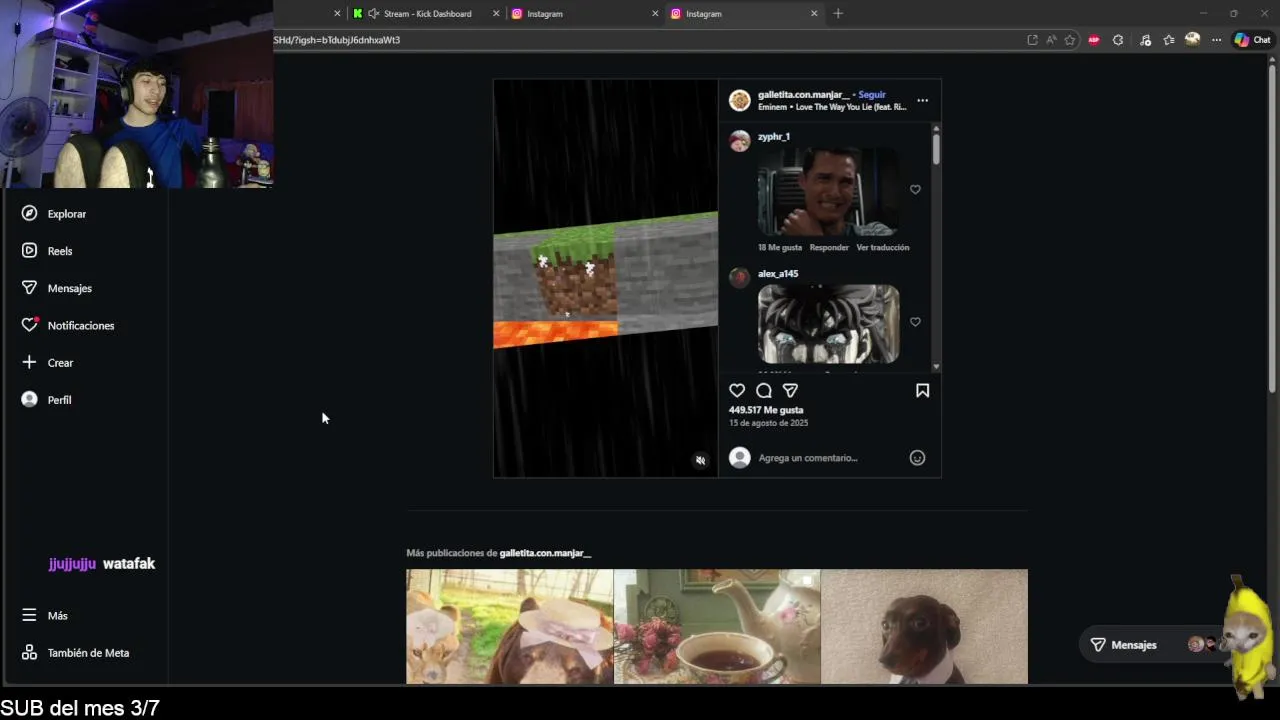The width and height of the screenshot is (1280, 720).
Task: Click Responder under zyphr_1's comment
Action: coord(829,247)
